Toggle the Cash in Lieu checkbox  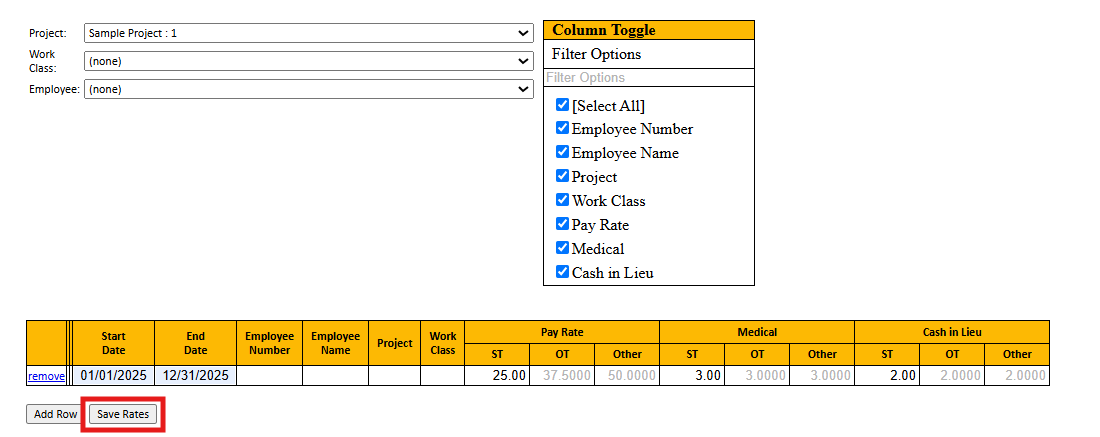click(562, 272)
